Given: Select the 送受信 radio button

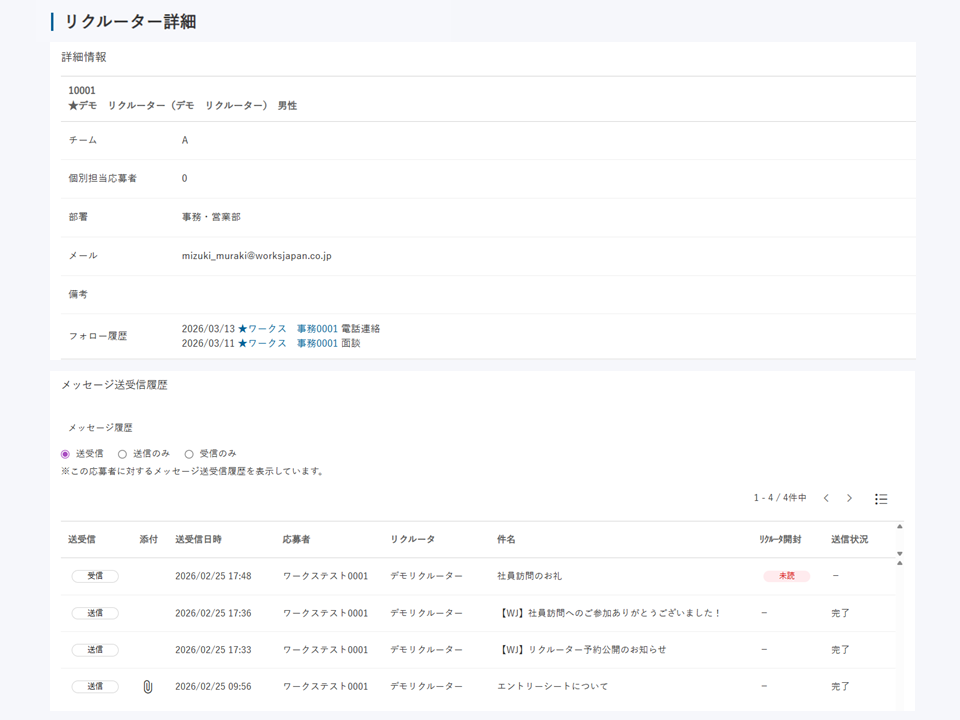Looking at the screenshot, I should click(64, 453).
